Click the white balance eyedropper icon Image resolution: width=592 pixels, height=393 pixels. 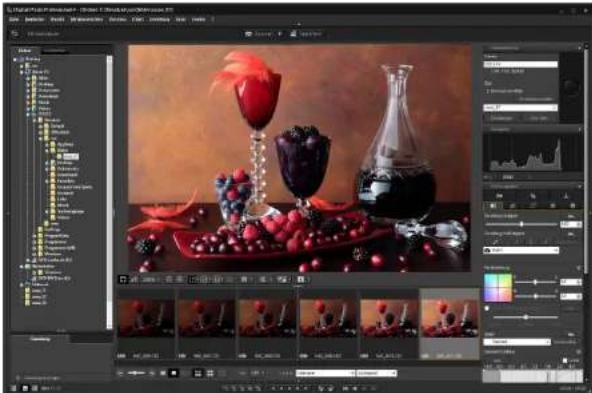[x=495, y=241]
